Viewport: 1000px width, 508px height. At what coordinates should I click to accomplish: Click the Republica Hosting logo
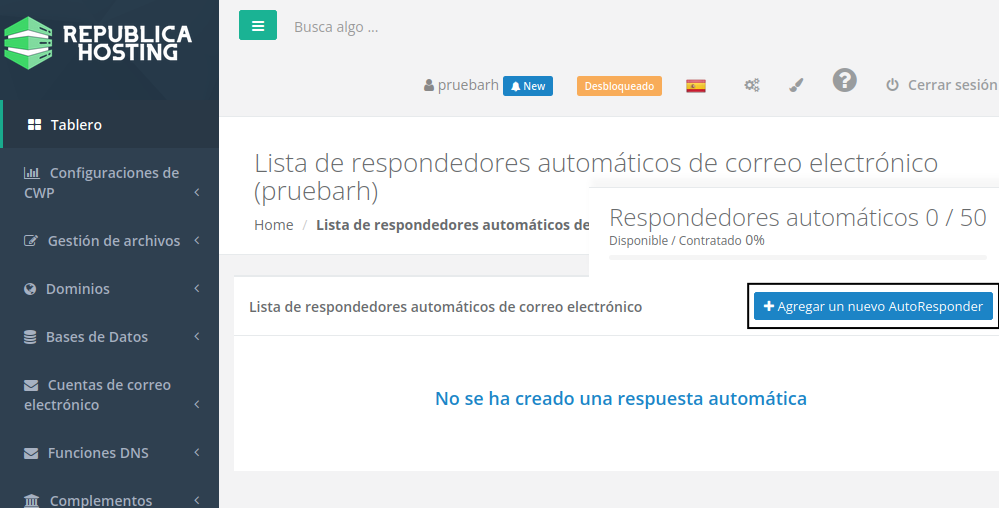98,42
